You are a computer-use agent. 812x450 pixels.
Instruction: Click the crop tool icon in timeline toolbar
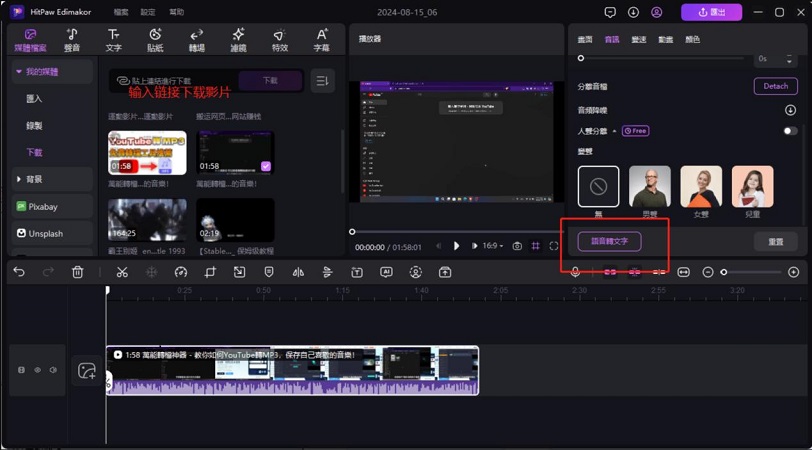[210, 272]
